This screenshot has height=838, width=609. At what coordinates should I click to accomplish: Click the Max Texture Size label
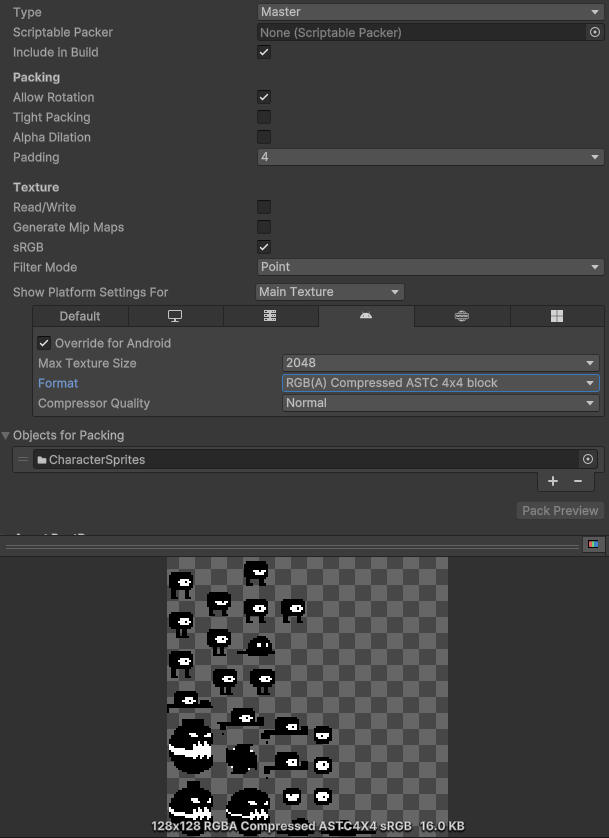(x=87, y=363)
